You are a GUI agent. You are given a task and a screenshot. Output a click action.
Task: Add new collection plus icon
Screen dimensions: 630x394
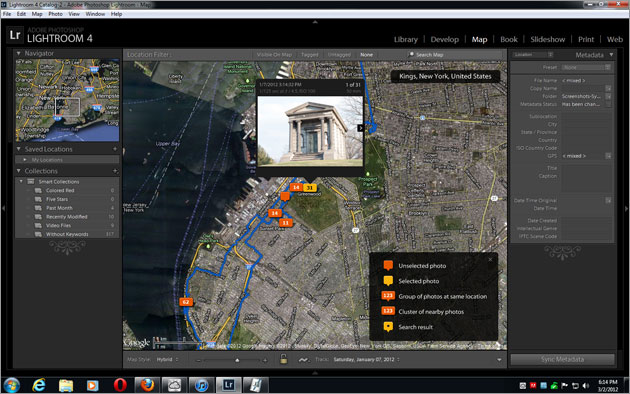[115, 171]
